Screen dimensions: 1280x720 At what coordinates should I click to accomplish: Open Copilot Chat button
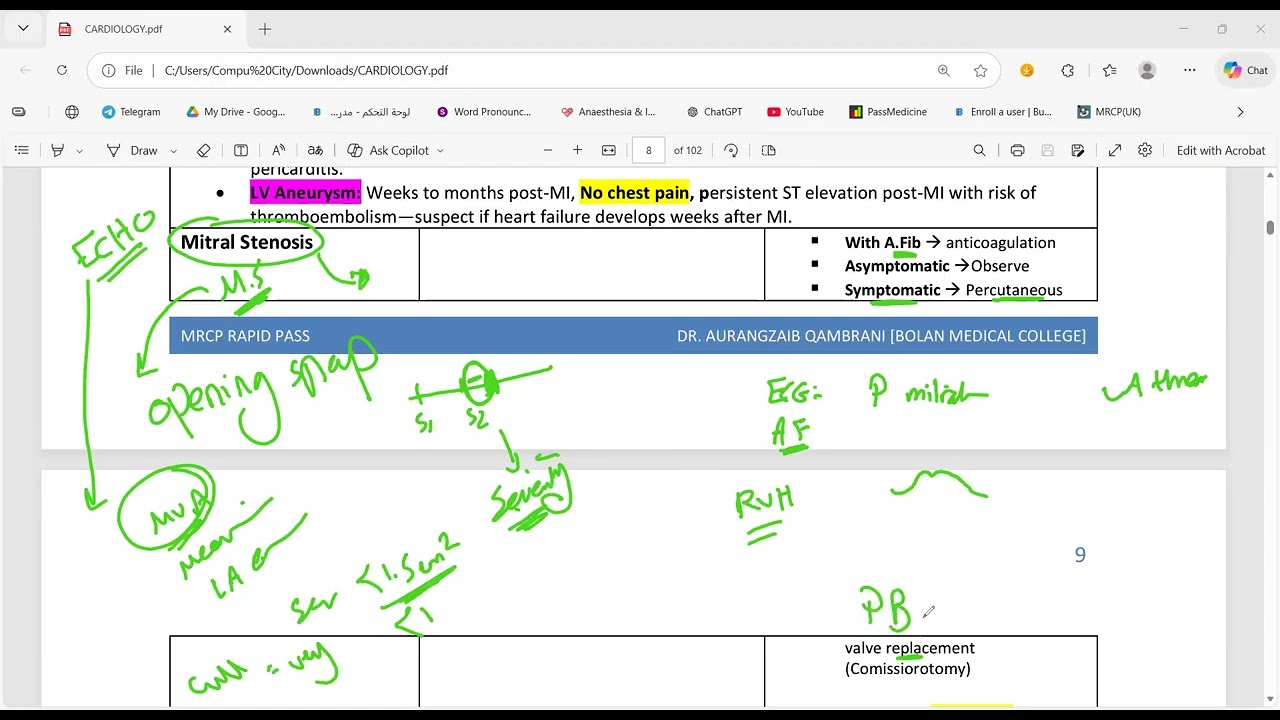pyautogui.click(x=1245, y=70)
